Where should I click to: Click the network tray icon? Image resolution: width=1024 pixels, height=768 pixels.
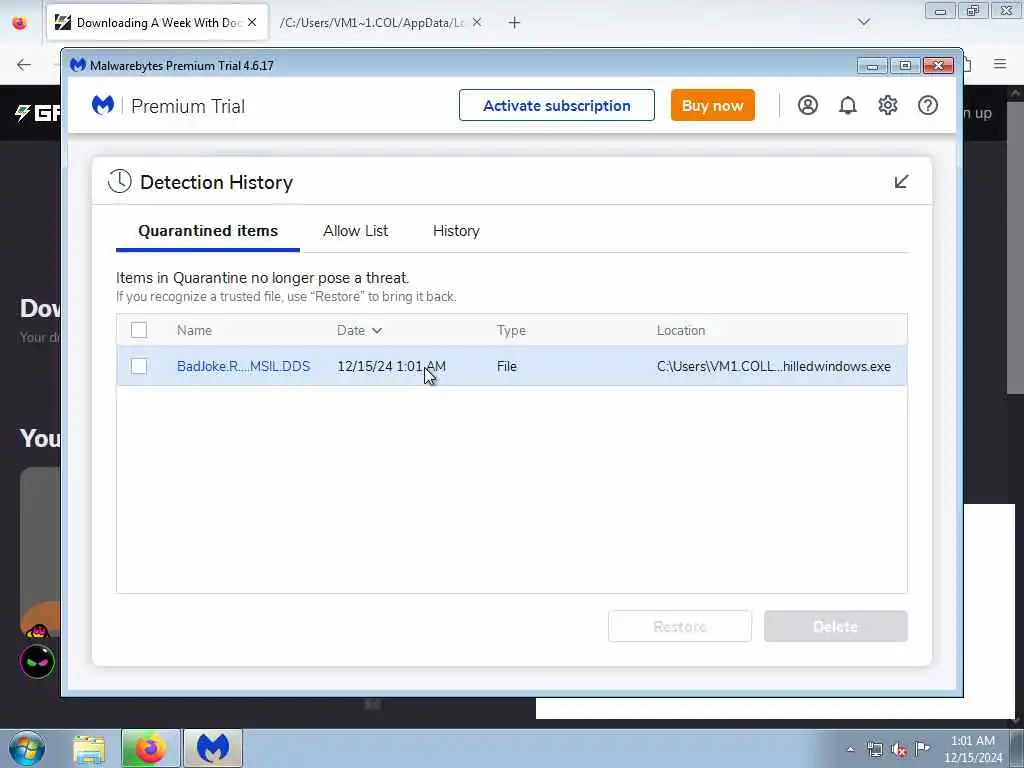tap(874, 750)
